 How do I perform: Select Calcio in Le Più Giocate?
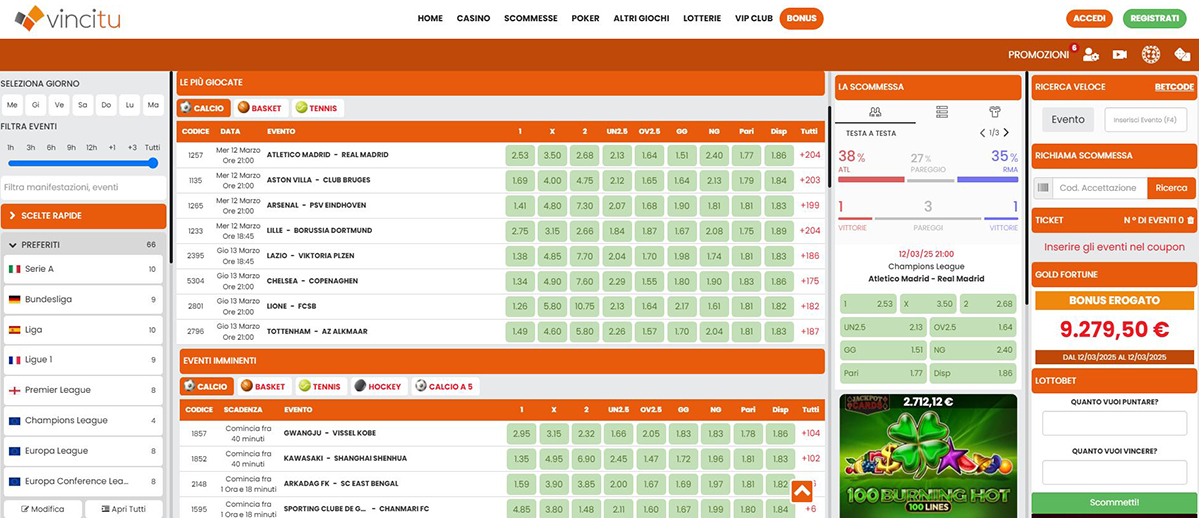(203, 109)
